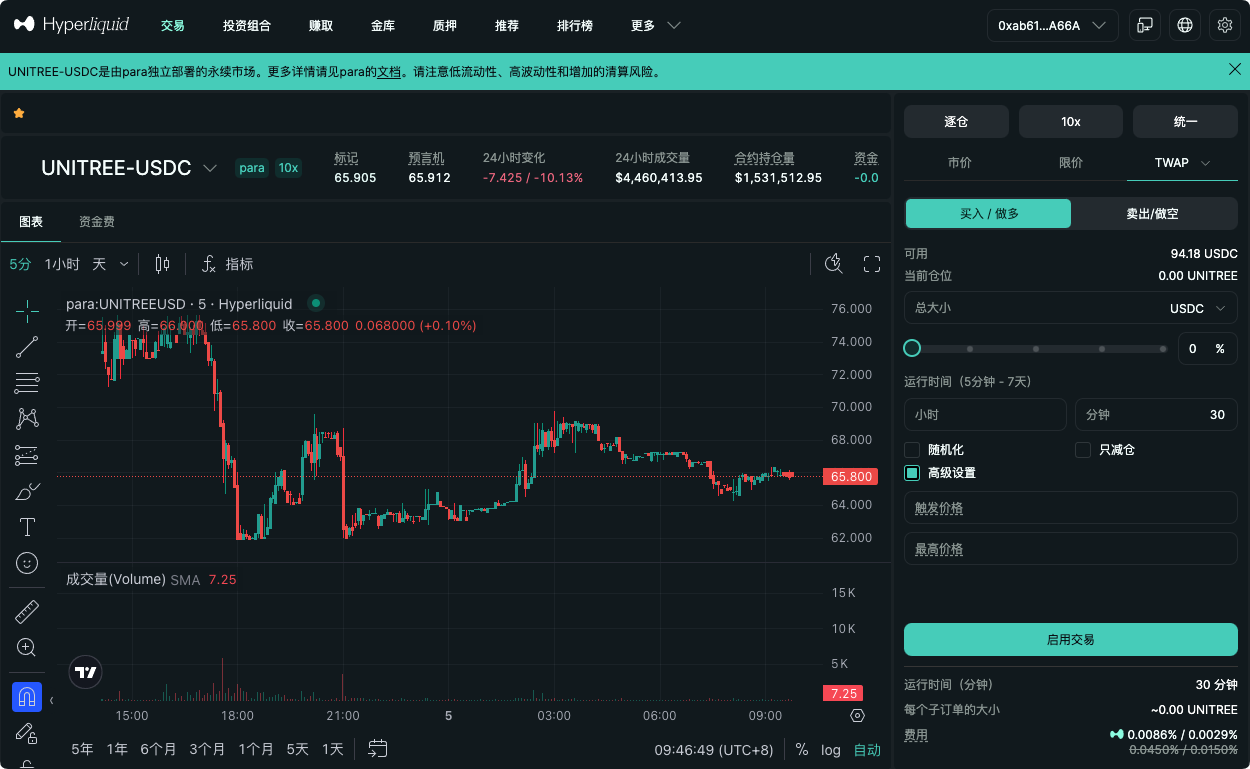
Task: Select the 市价 order tab
Action: [959, 163]
